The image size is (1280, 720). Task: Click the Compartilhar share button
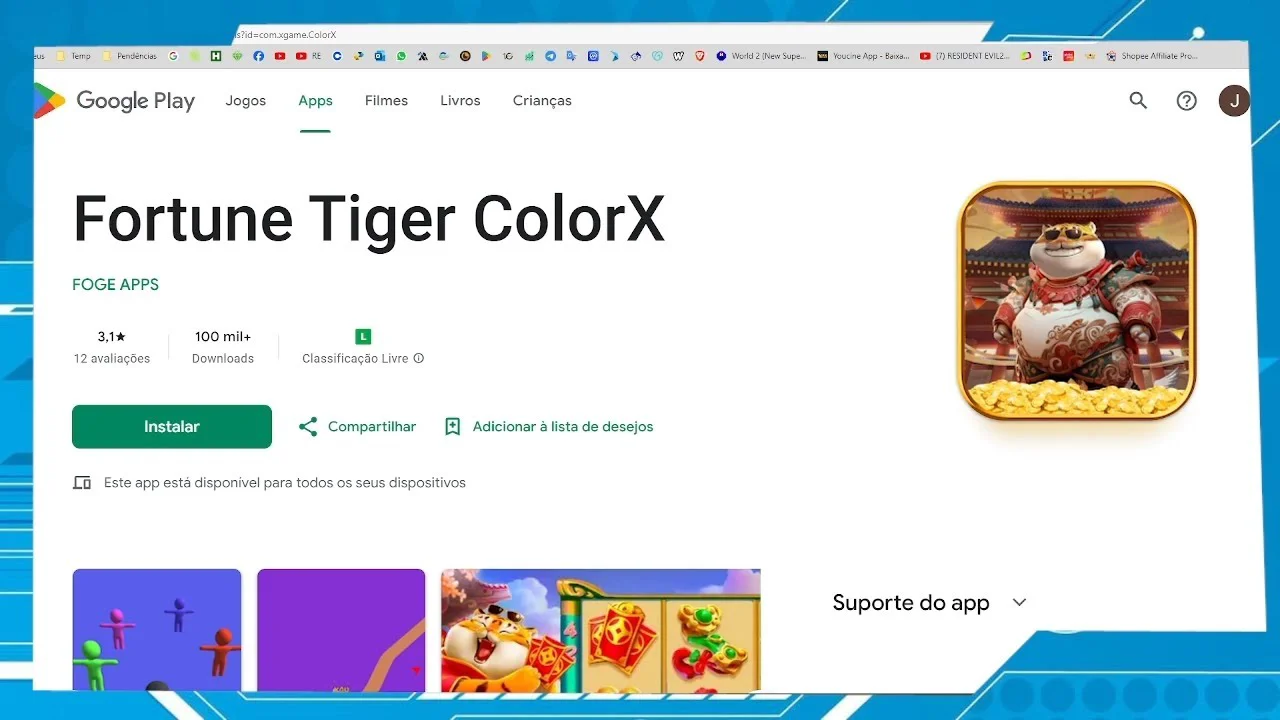357,426
